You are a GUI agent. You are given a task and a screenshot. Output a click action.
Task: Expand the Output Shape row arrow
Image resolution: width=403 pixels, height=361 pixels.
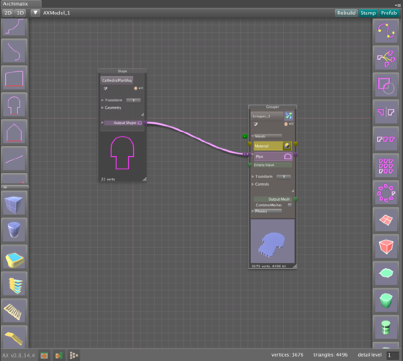coord(102,123)
